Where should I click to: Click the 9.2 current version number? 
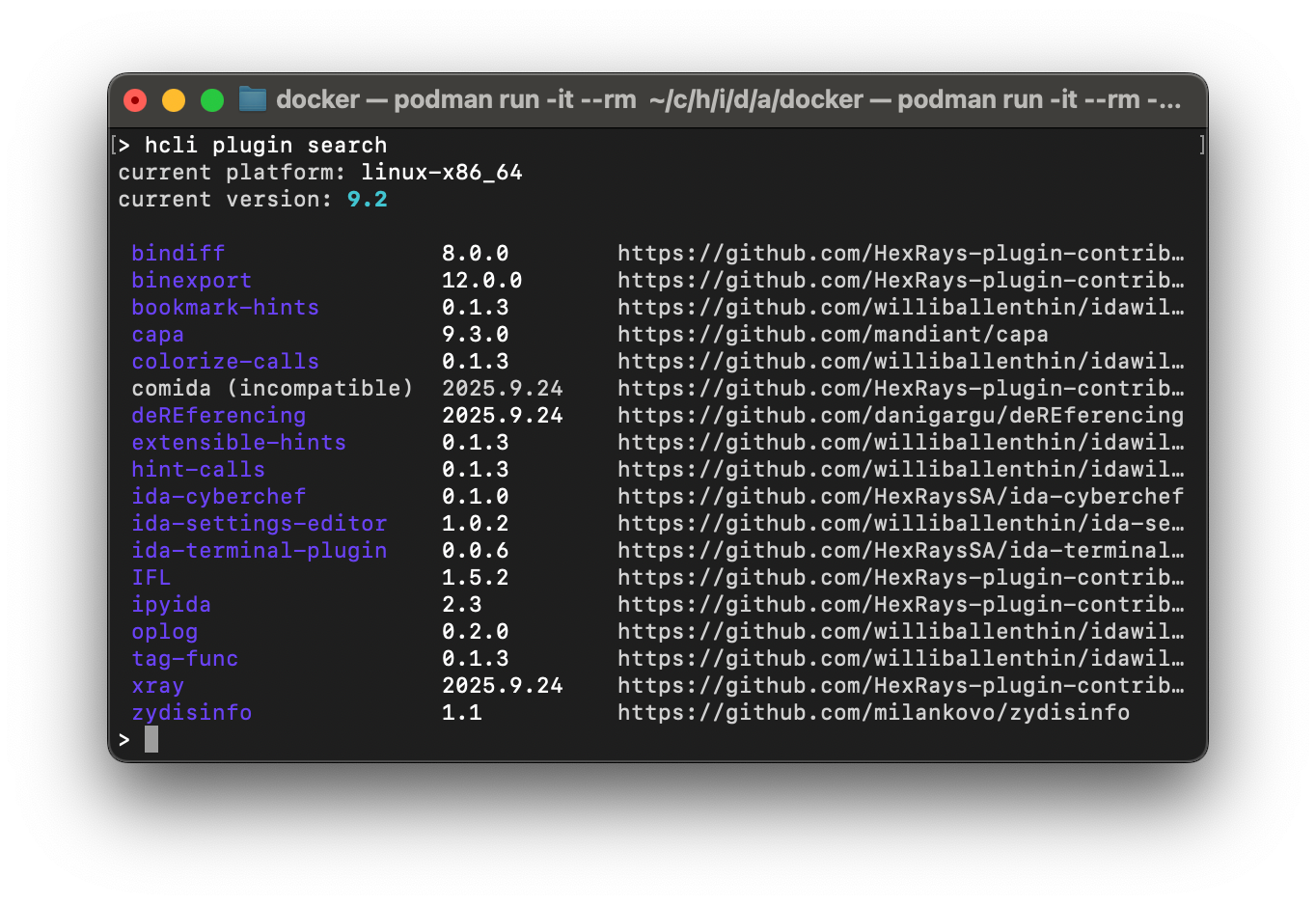point(367,200)
